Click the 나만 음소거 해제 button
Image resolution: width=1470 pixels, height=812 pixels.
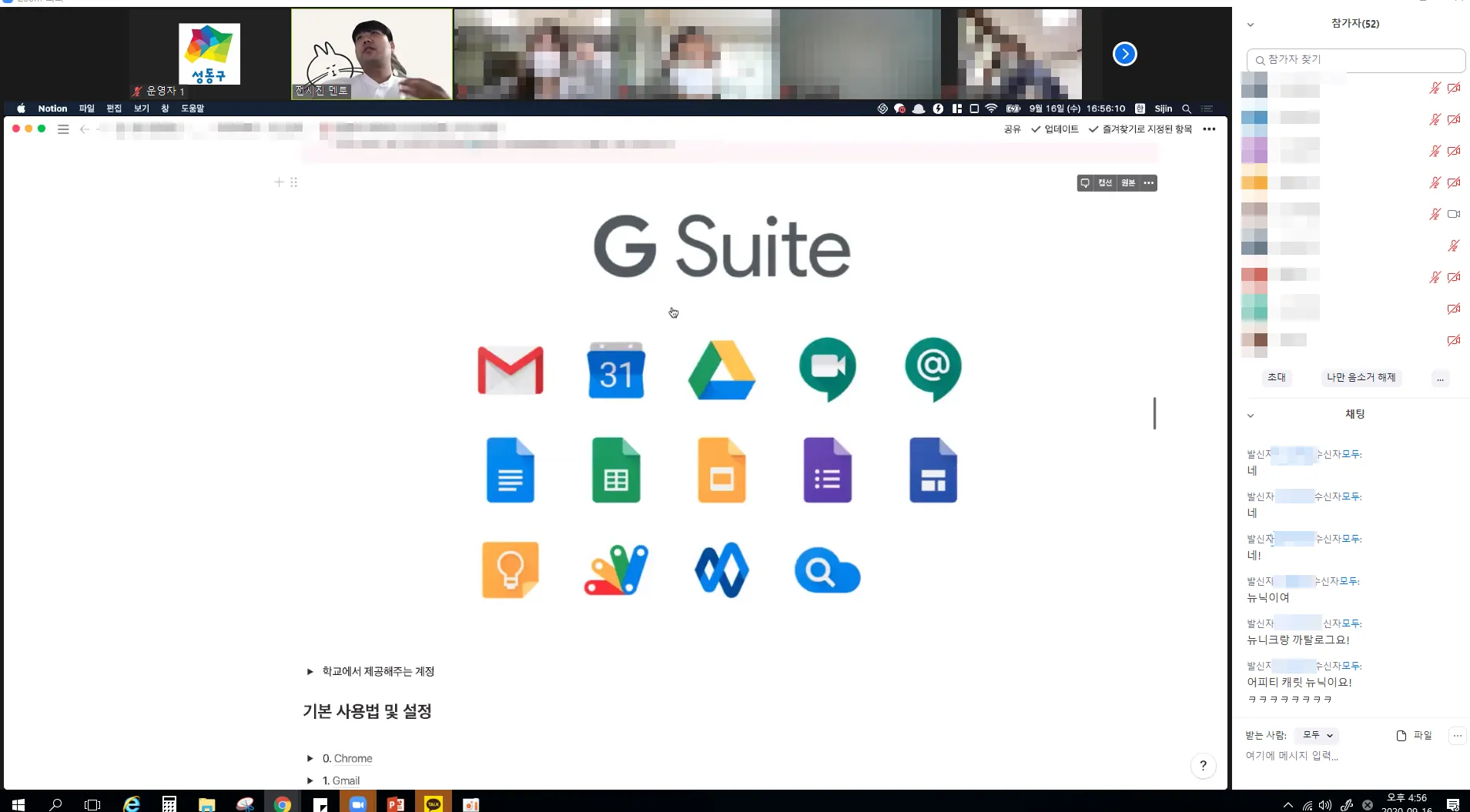(x=1361, y=377)
